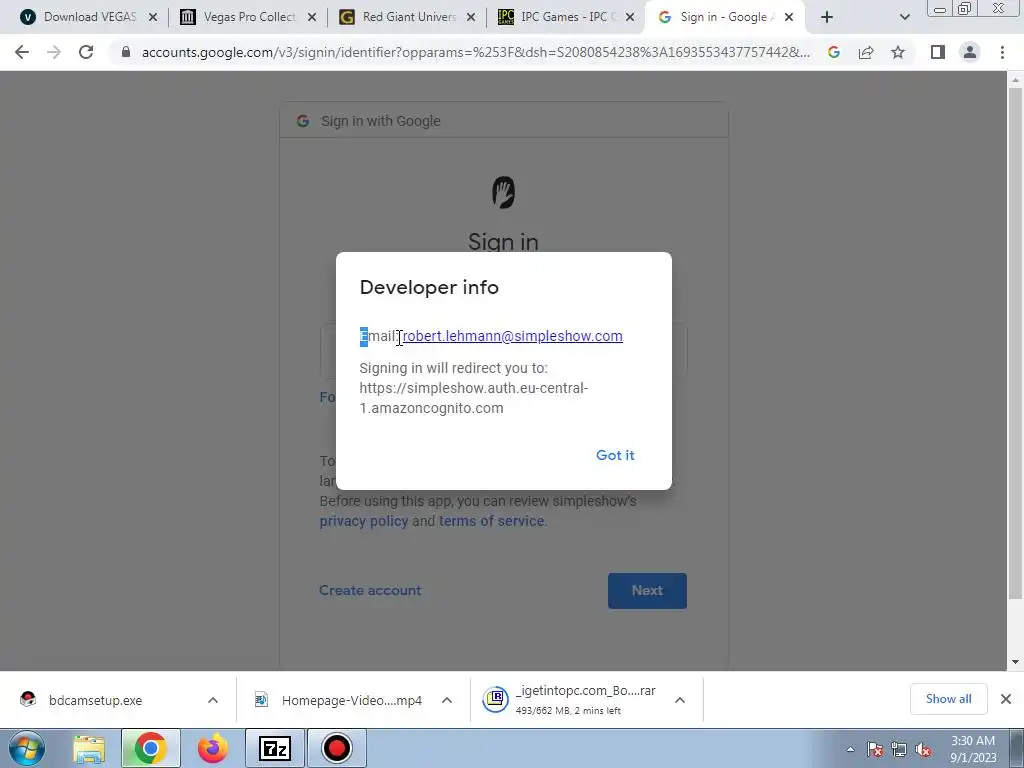Open the browser side panel
Image resolution: width=1024 pixels, height=768 pixels.
938,52
